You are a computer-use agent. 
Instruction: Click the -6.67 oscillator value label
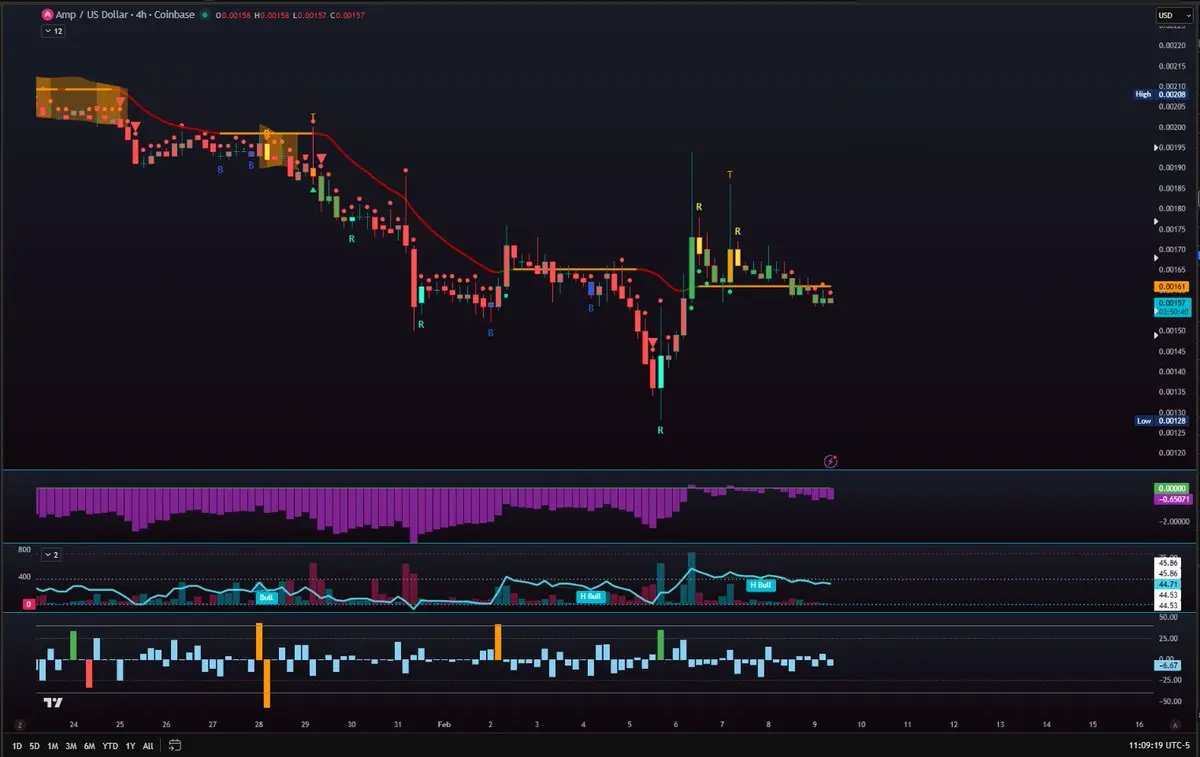click(x=1170, y=665)
